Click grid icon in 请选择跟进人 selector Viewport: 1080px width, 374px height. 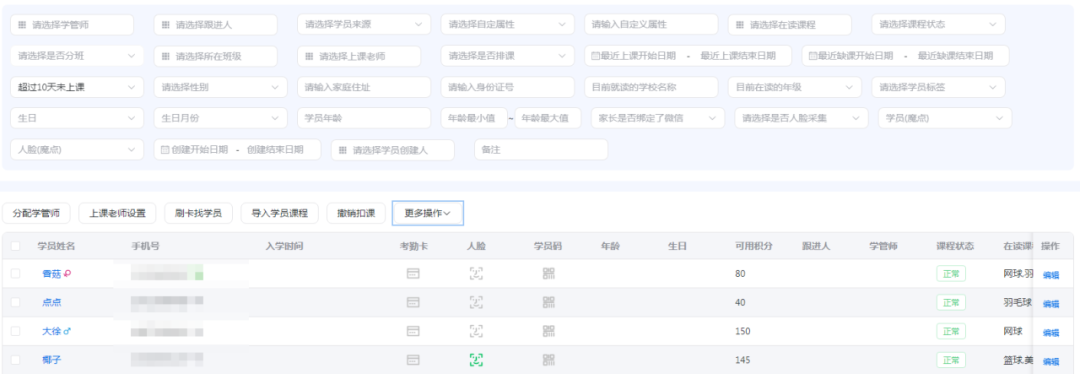click(166, 25)
